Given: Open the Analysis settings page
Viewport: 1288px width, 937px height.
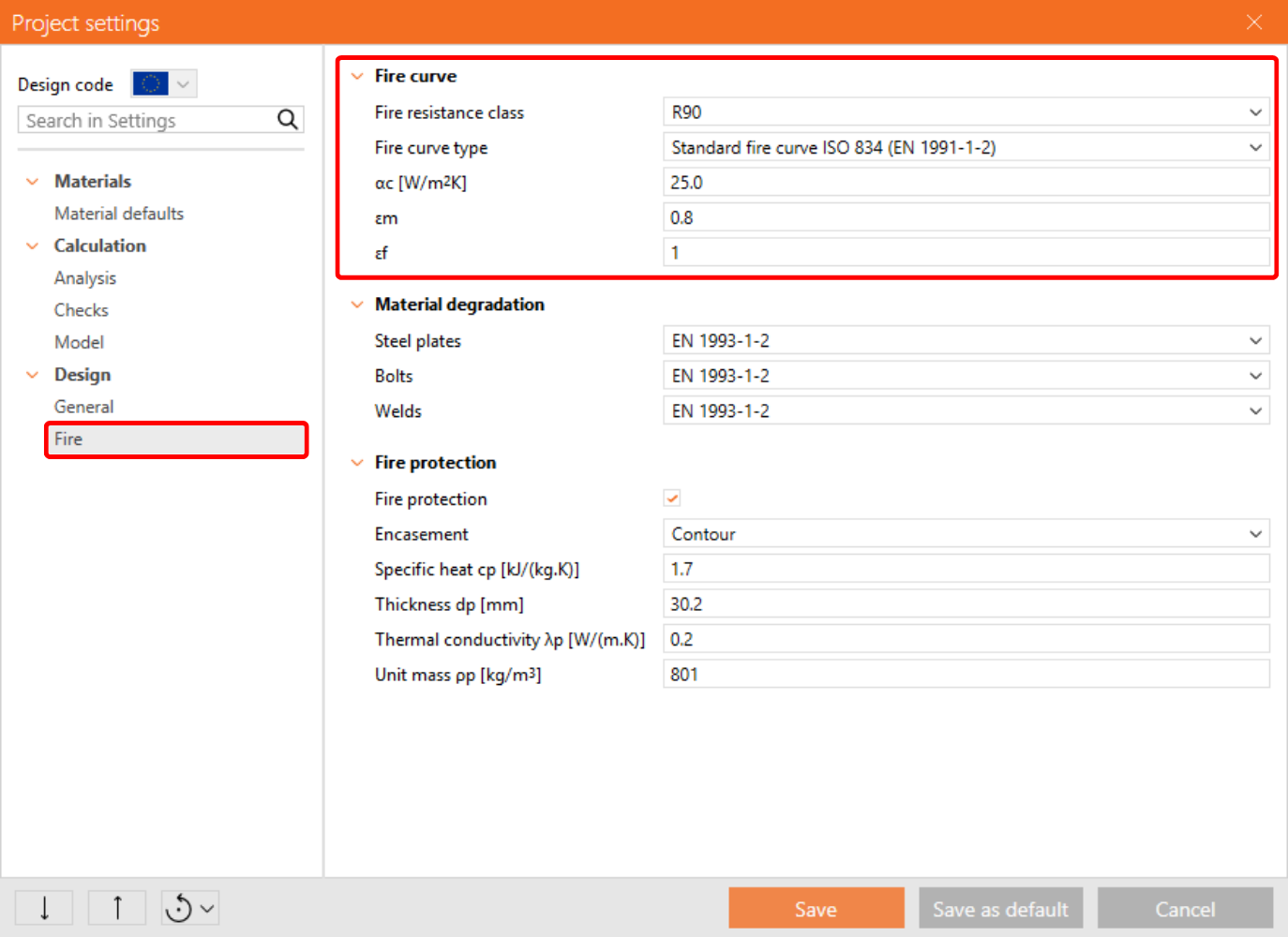Looking at the screenshot, I should pyautogui.click(x=85, y=278).
